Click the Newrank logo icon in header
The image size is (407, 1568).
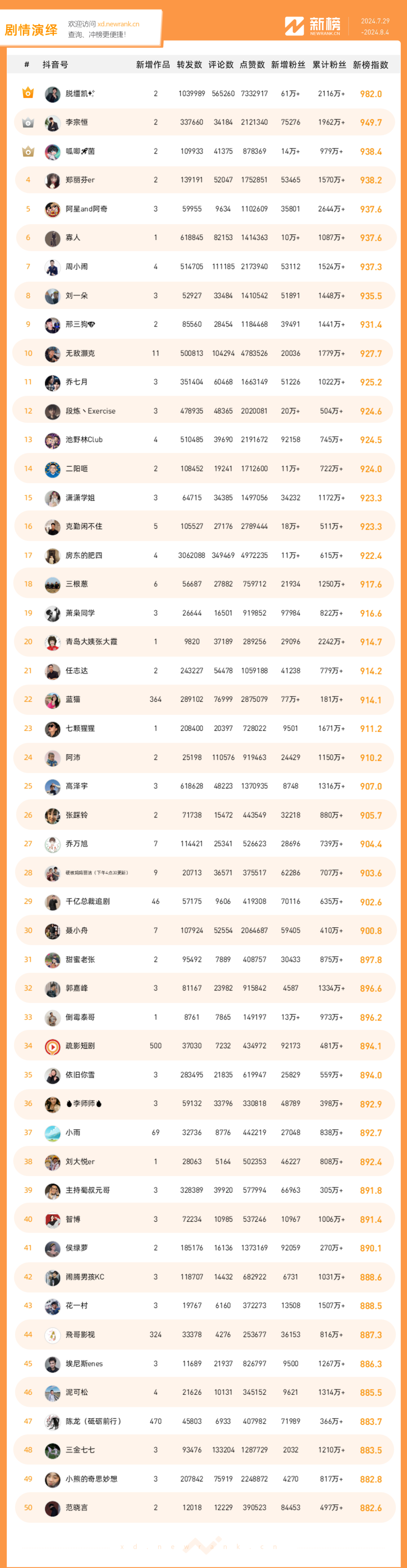pos(294,26)
